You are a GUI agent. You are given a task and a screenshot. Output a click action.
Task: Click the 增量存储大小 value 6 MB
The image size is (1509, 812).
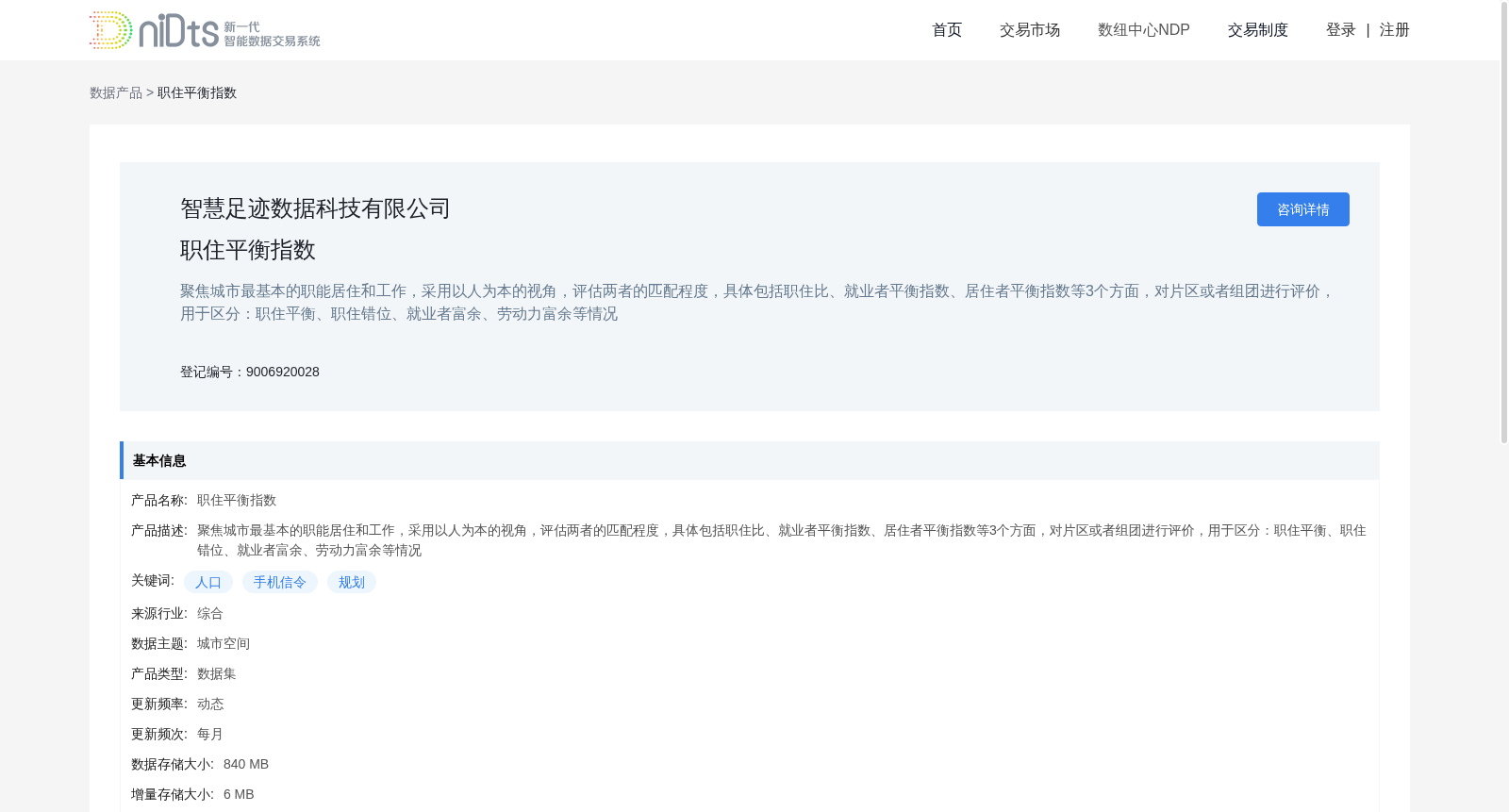(239, 794)
